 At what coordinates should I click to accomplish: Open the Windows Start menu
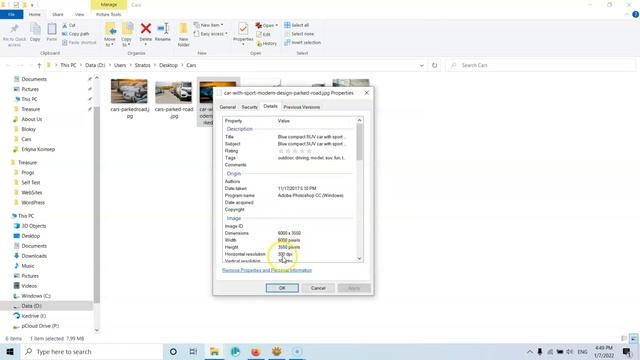pyautogui.click(x=10, y=351)
